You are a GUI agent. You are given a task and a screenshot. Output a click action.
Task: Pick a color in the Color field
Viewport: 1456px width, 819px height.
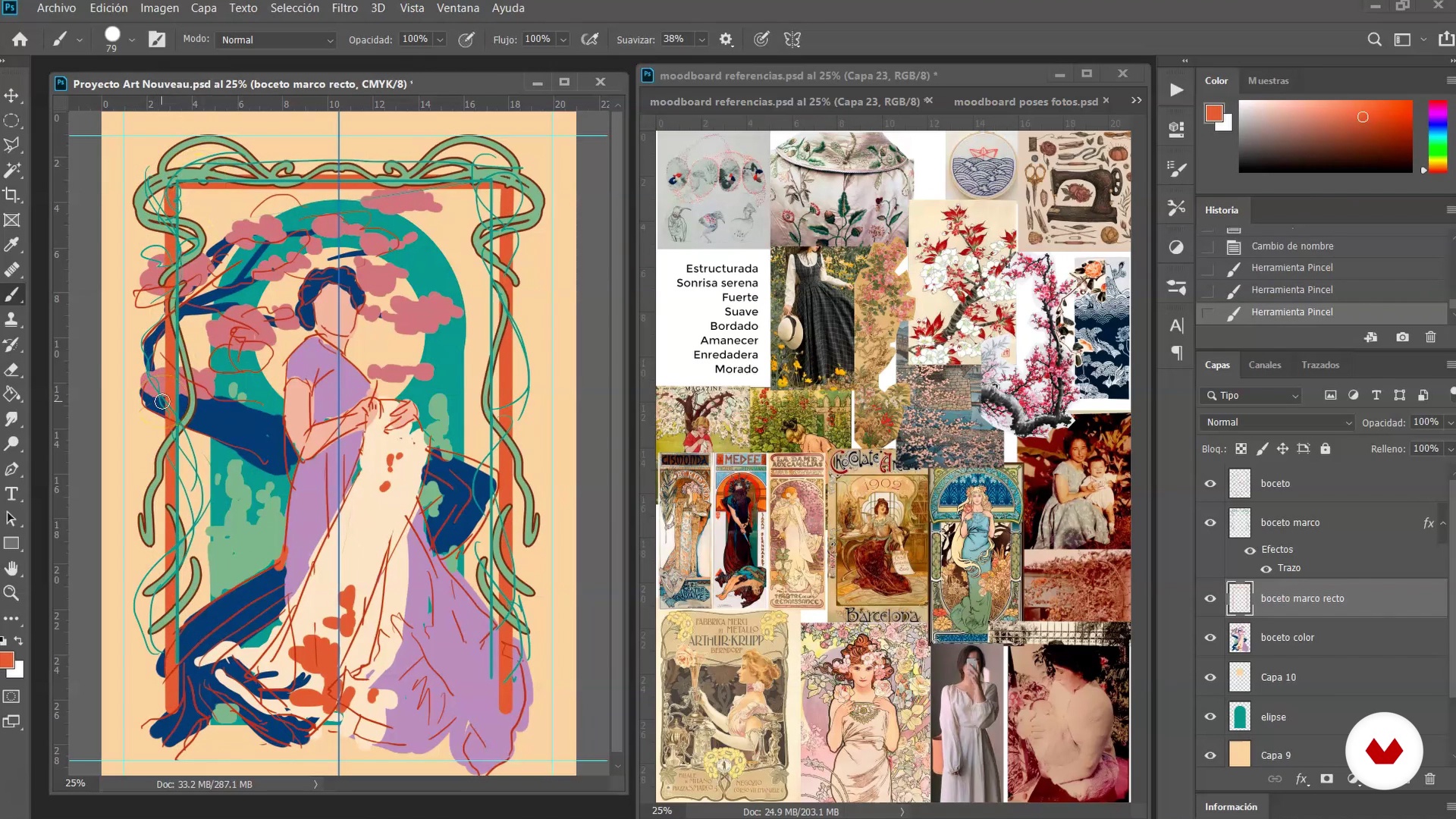pyautogui.click(x=1326, y=136)
